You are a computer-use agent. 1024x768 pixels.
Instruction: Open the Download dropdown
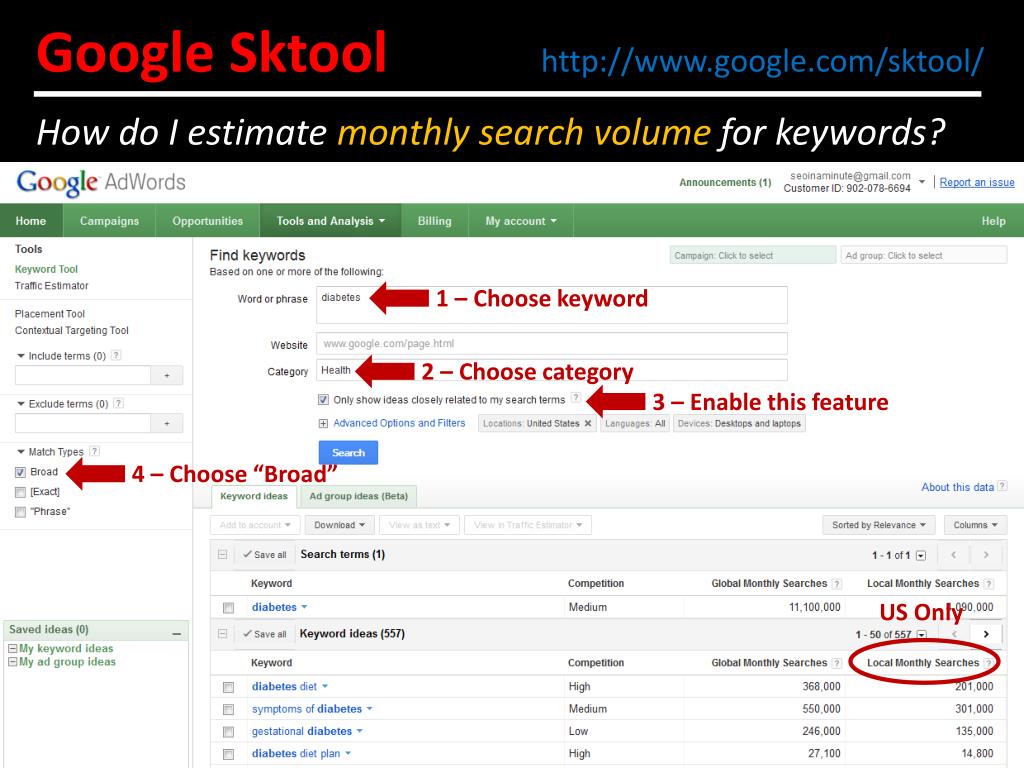(340, 525)
